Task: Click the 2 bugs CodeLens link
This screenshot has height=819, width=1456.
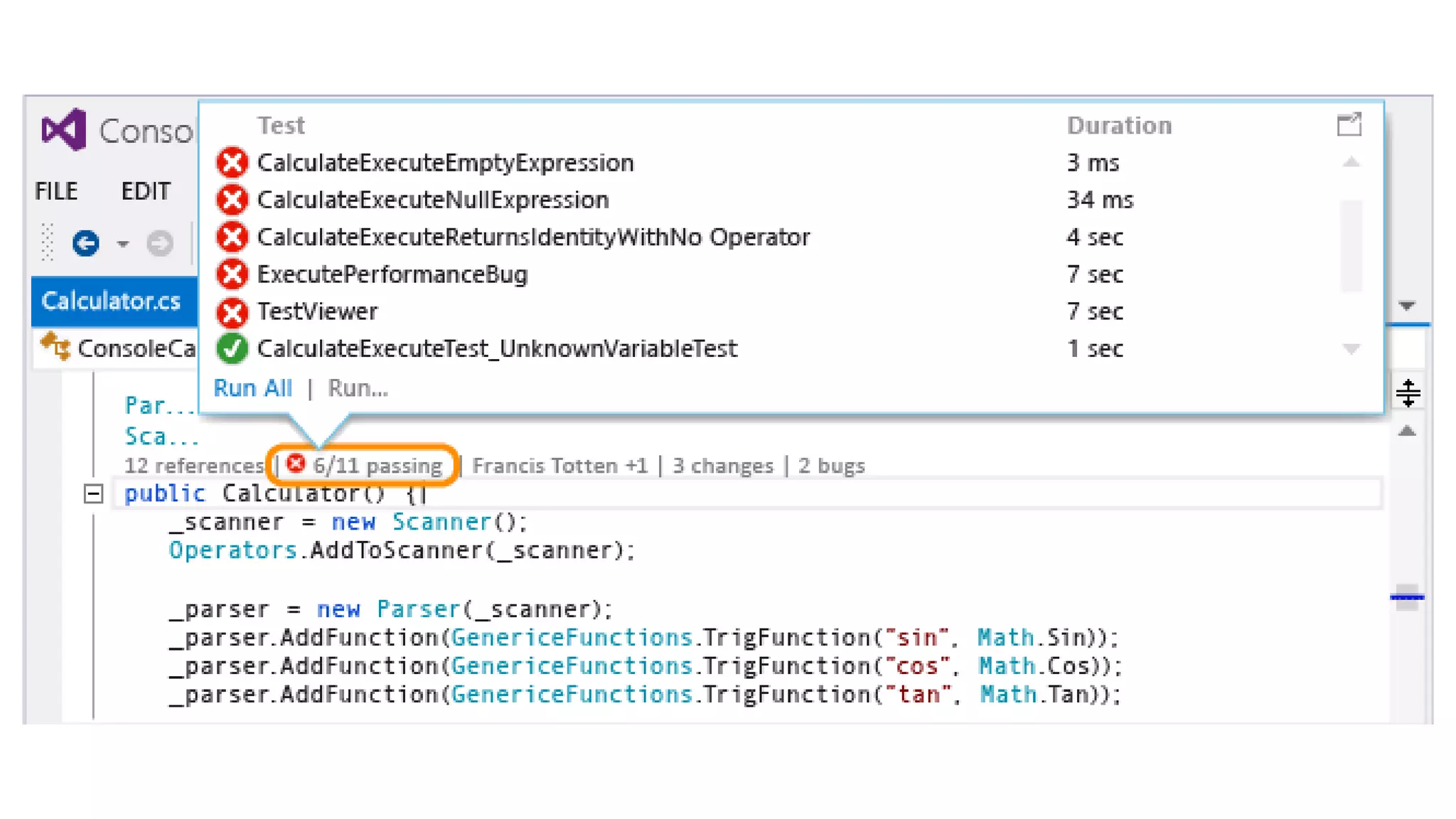Action: coord(831,466)
